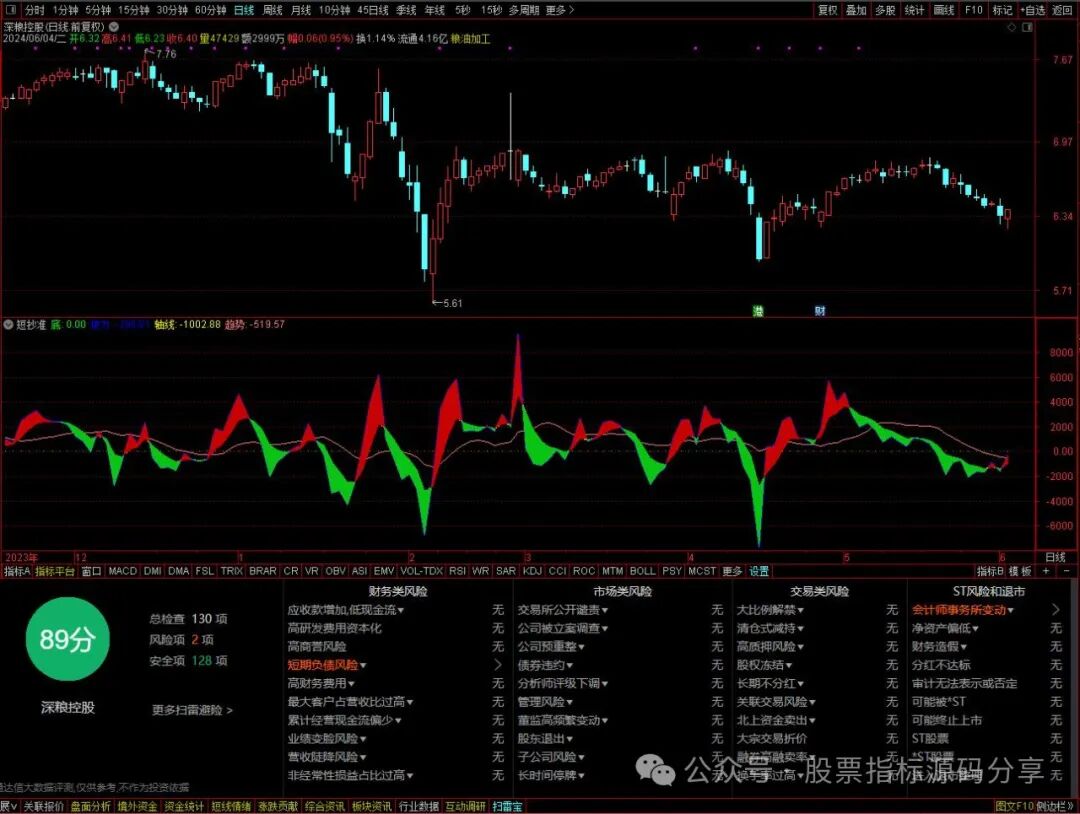
Task: Zoom out chart with the − button
Action: click(1067, 571)
